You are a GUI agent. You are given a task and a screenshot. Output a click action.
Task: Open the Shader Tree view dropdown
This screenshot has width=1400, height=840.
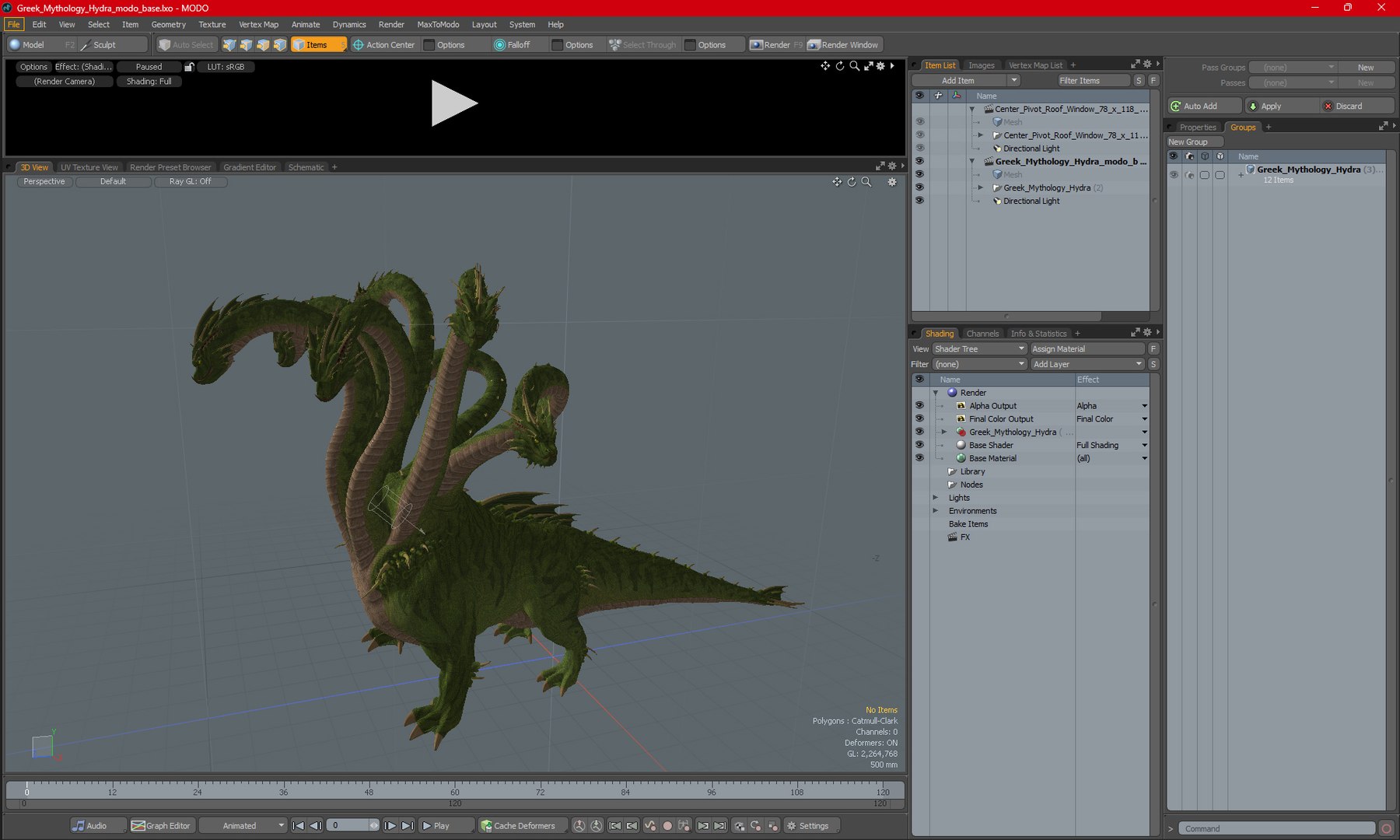tap(980, 348)
